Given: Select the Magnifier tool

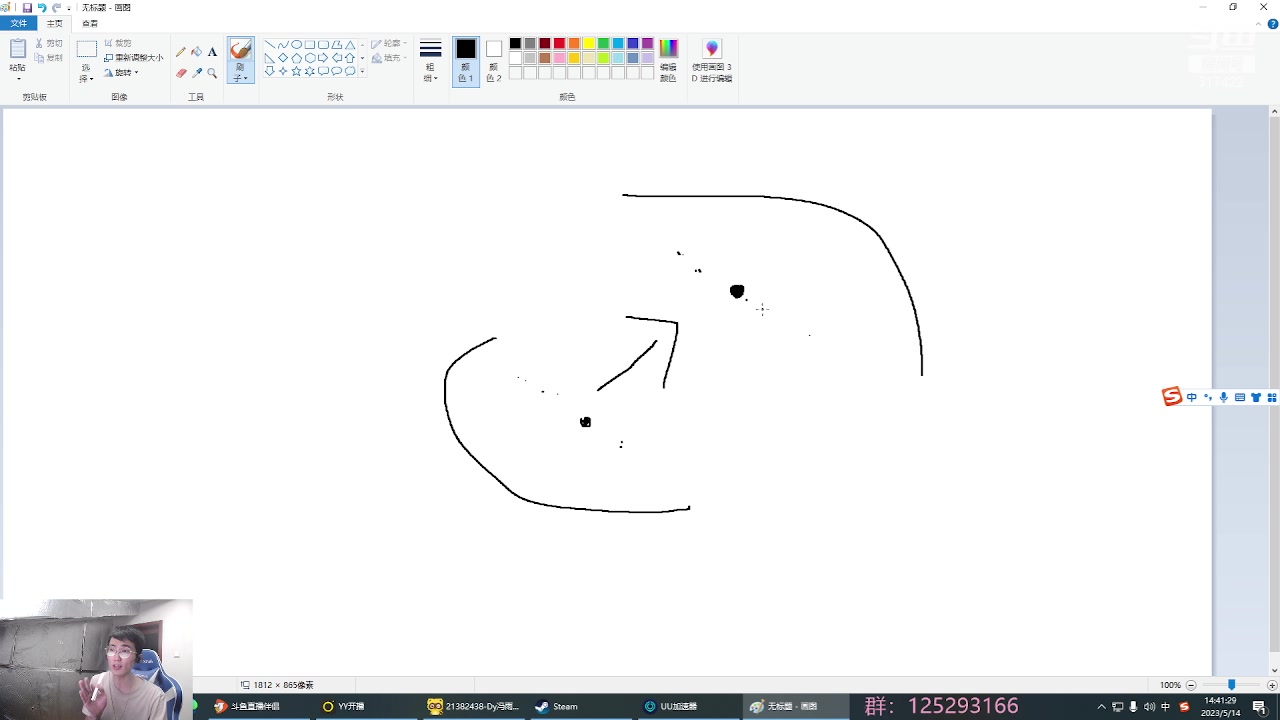Looking at the screenshot, I should point(212,73).
